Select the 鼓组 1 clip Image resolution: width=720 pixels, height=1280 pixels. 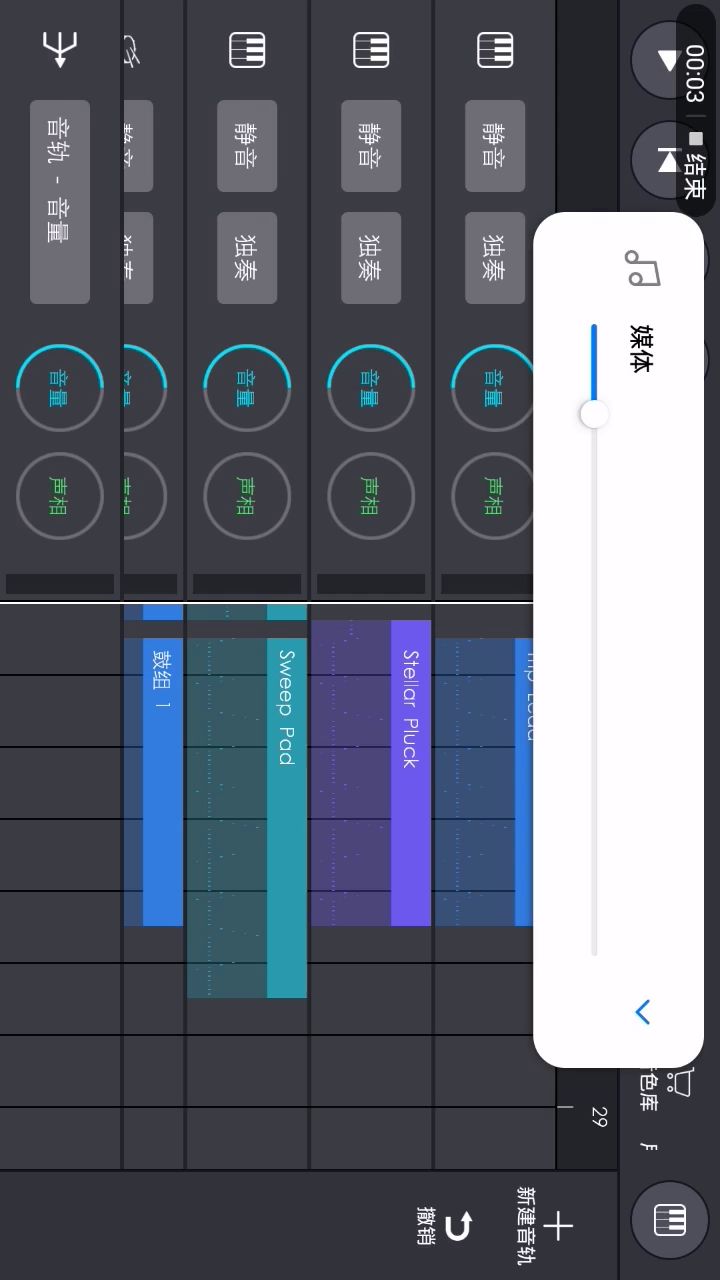tap(154, 782)
